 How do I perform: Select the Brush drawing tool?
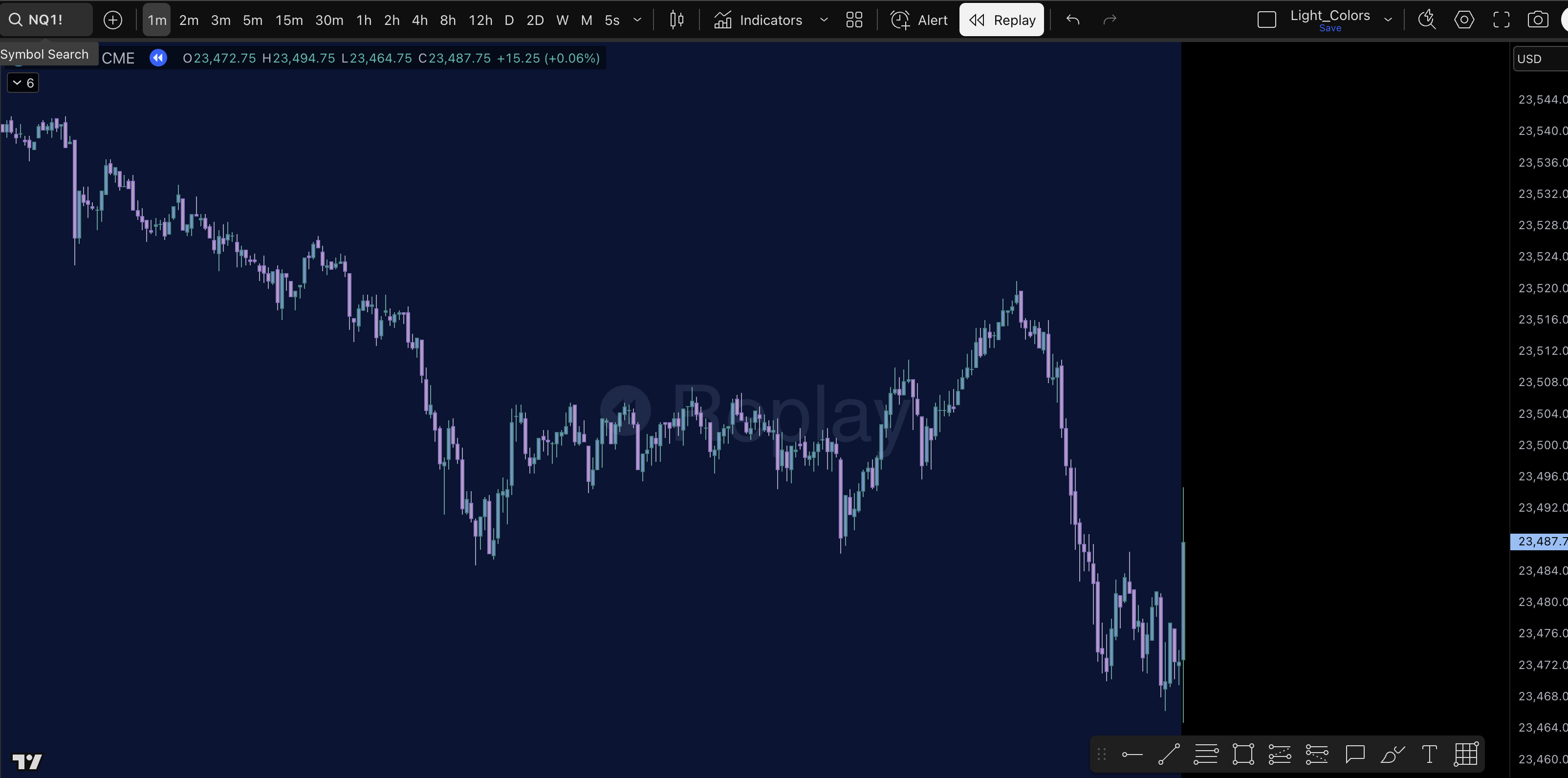tap(1392, 755)
